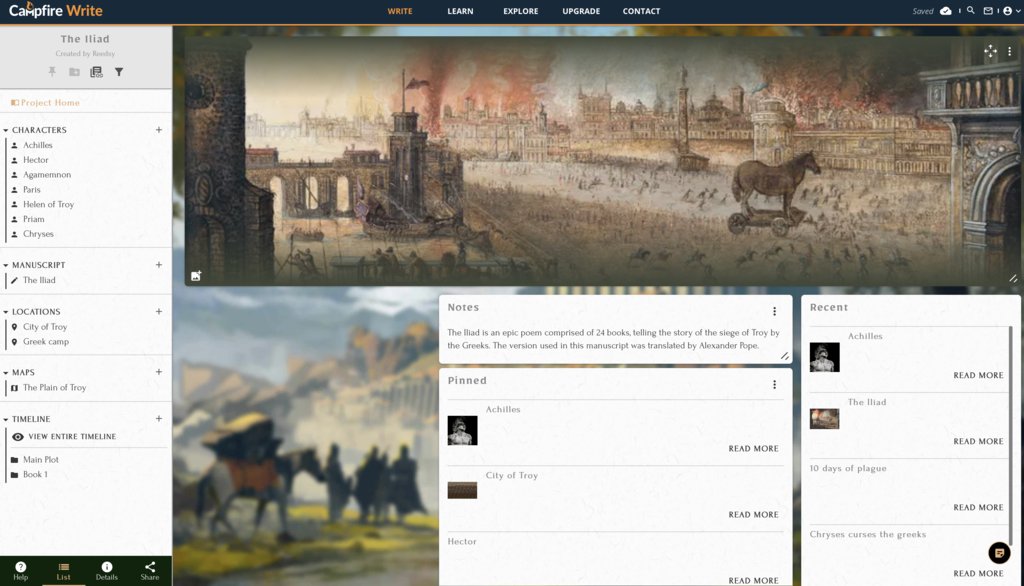
Task: Read more on recent Achilles item
Action: point(978,376)
